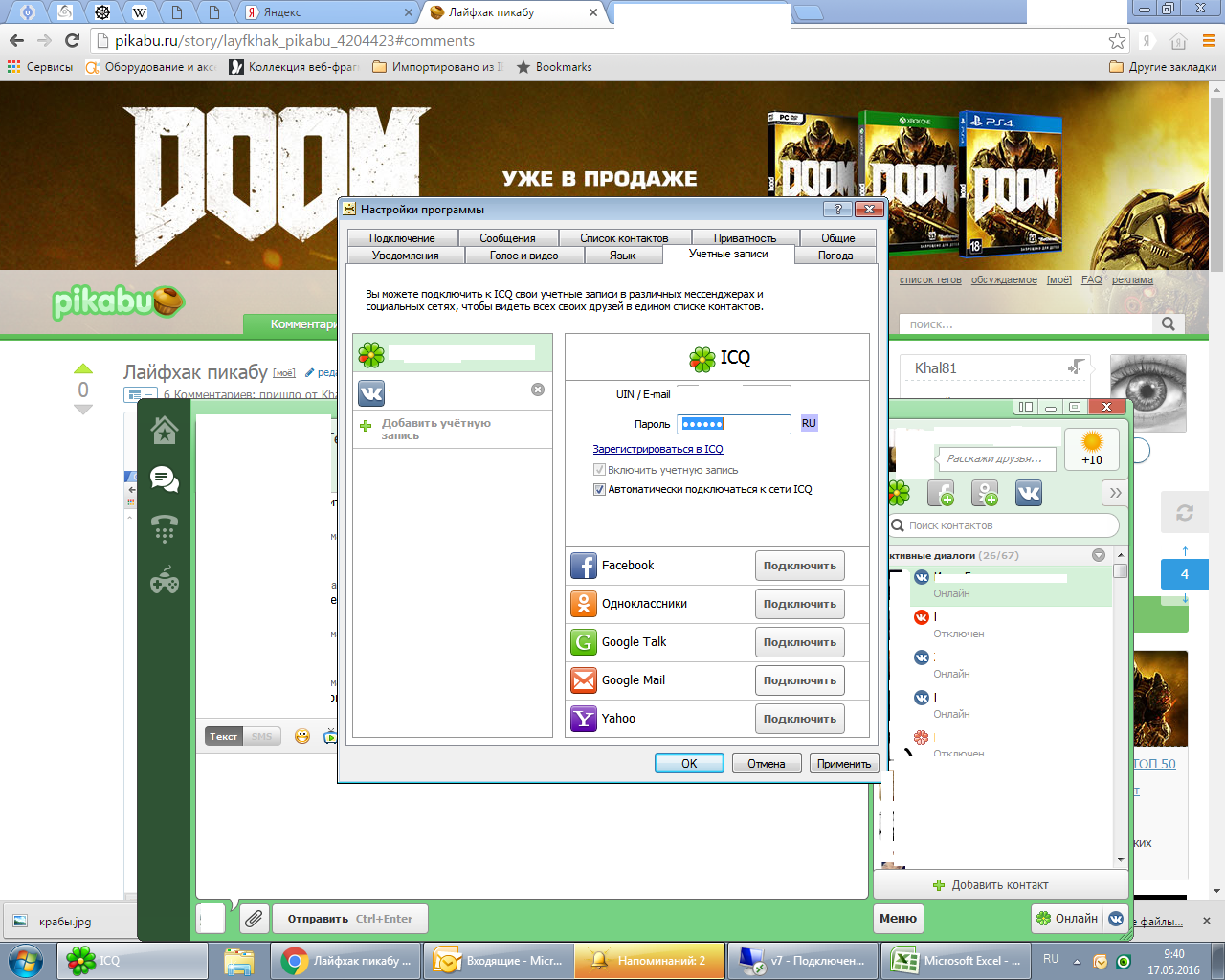Click the add Facebook account icon in contact list
Screen dimensions: 1225x980
tap(941, 493)
